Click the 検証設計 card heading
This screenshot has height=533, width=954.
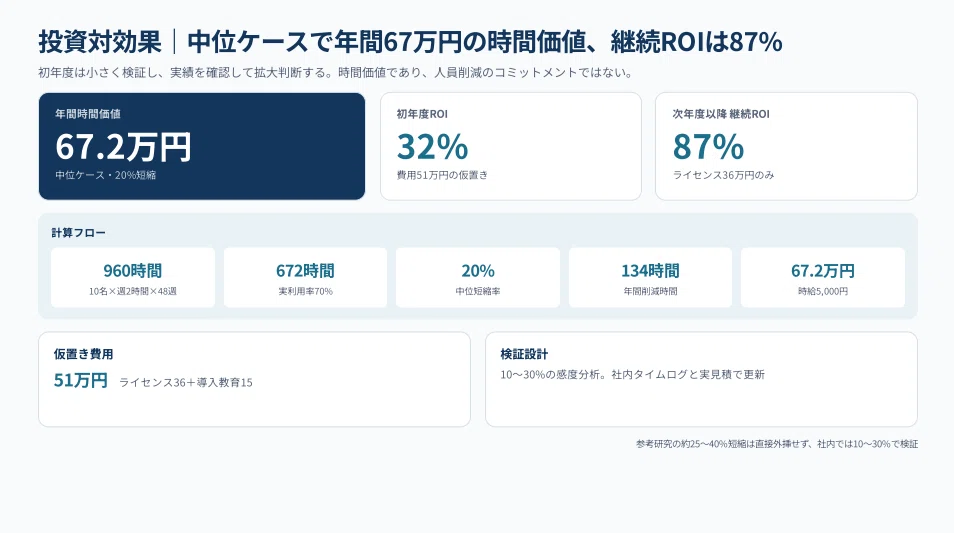(x=524, y=354)
